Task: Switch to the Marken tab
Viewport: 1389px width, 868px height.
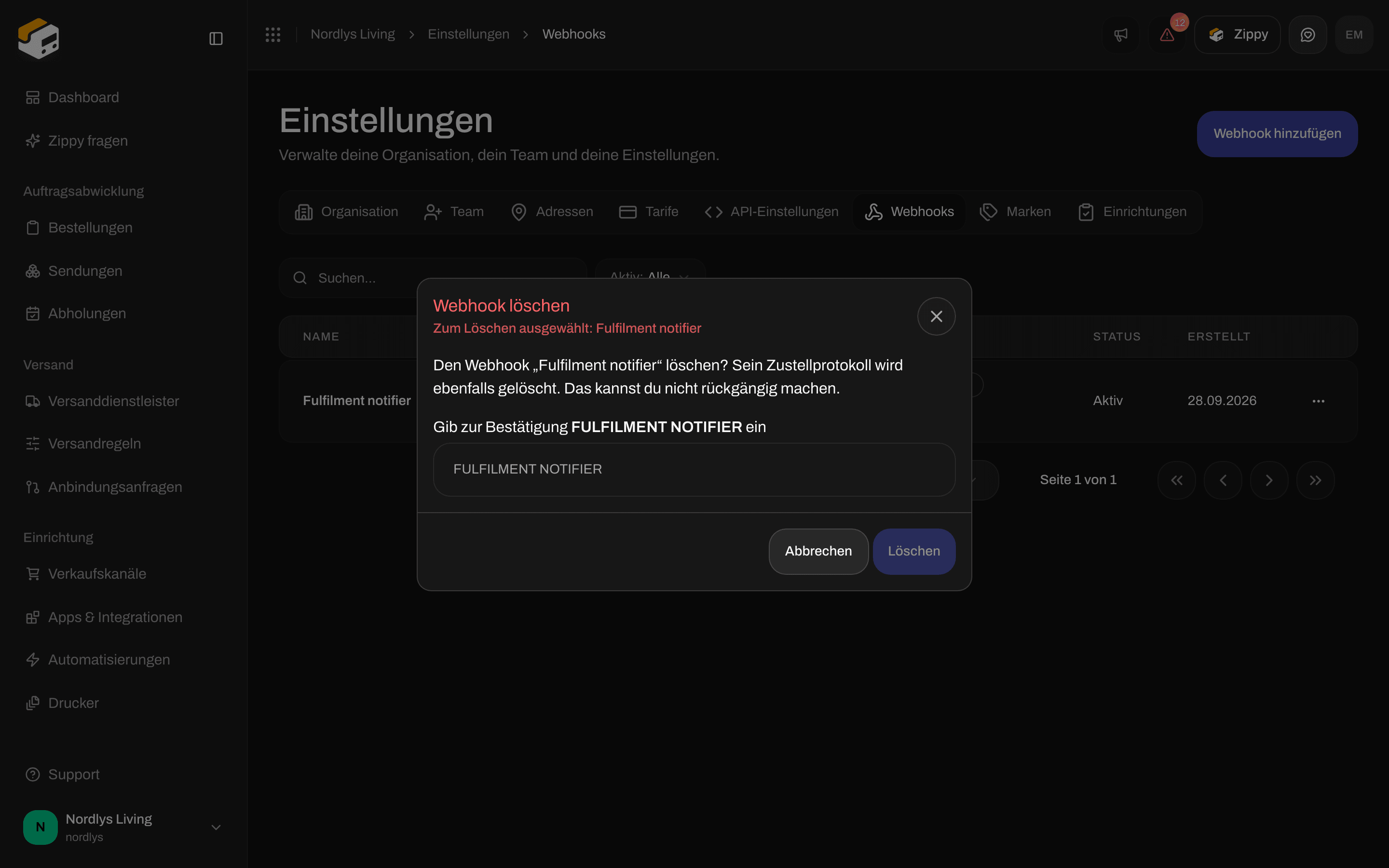Action: click(1015, 212)
